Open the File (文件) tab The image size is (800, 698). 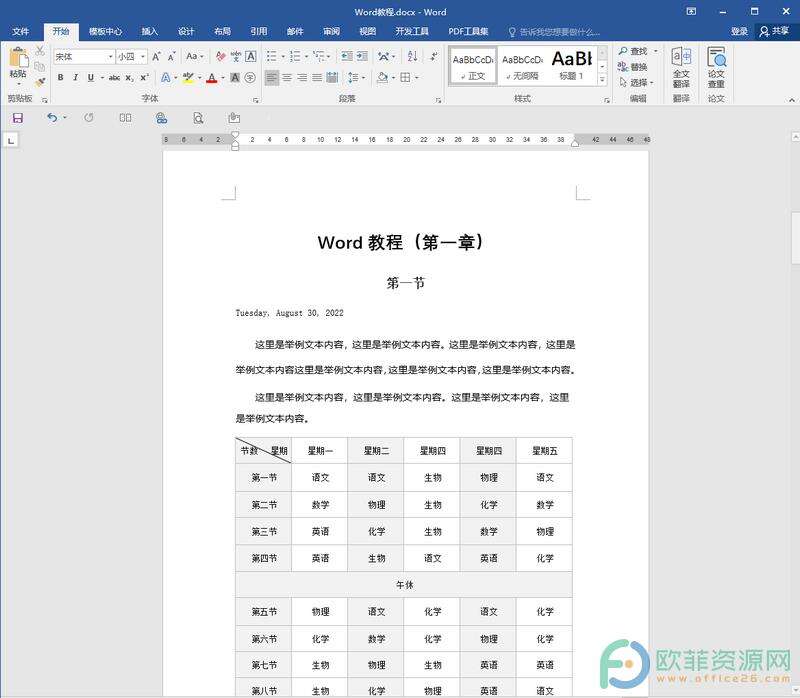coord(20,31)
